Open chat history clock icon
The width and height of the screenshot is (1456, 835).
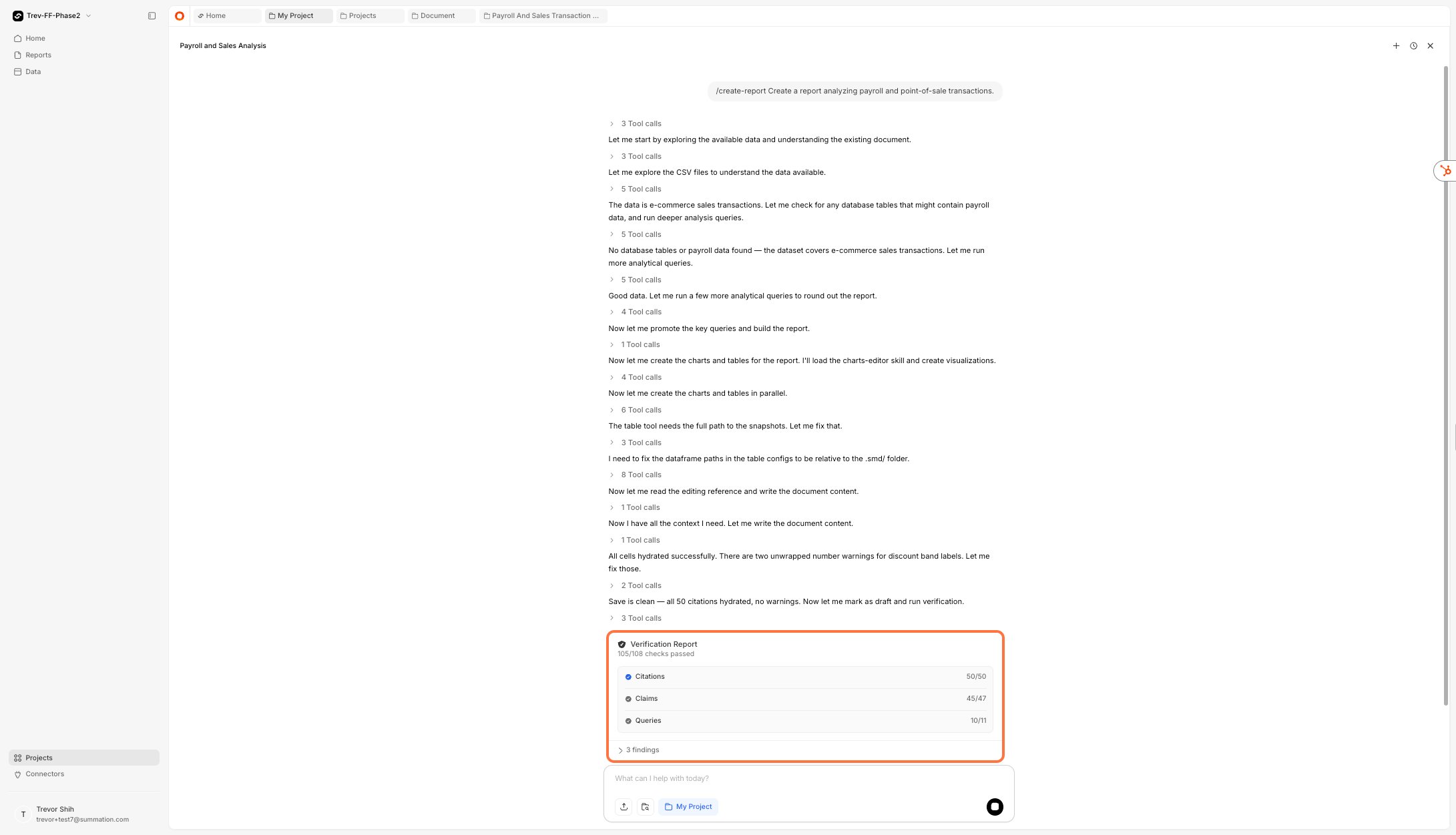(x=1413, y=46)
